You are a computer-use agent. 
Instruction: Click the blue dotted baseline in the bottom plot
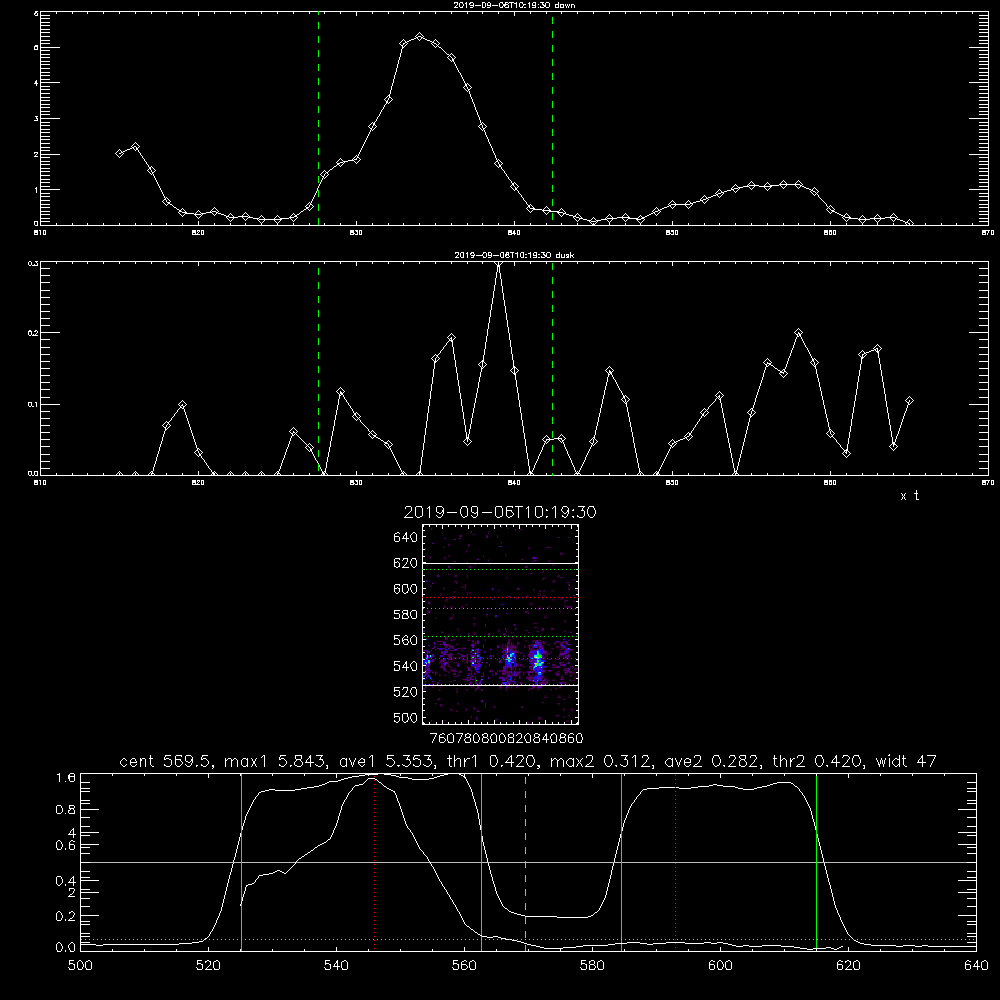click(x=528, y=939)
